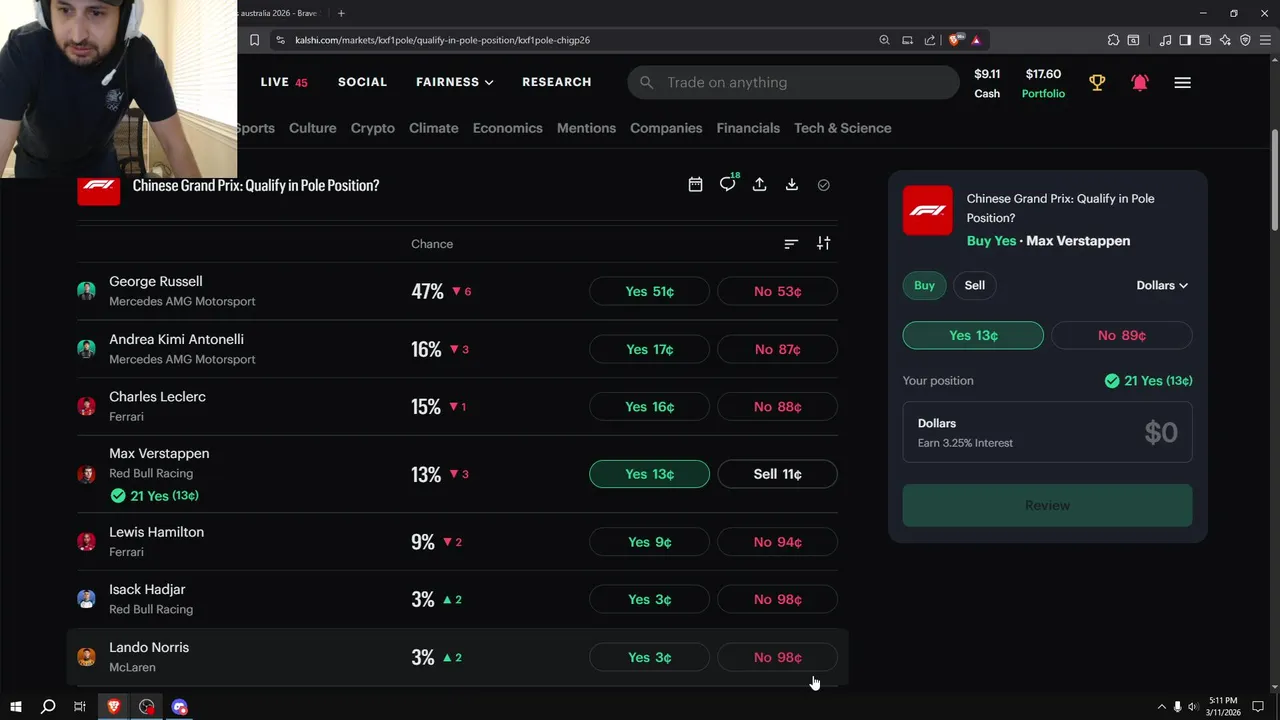The height and width of the screenshot is (720, 1280).
Task: Switch to the Culture category
Action: click(312, 128)
